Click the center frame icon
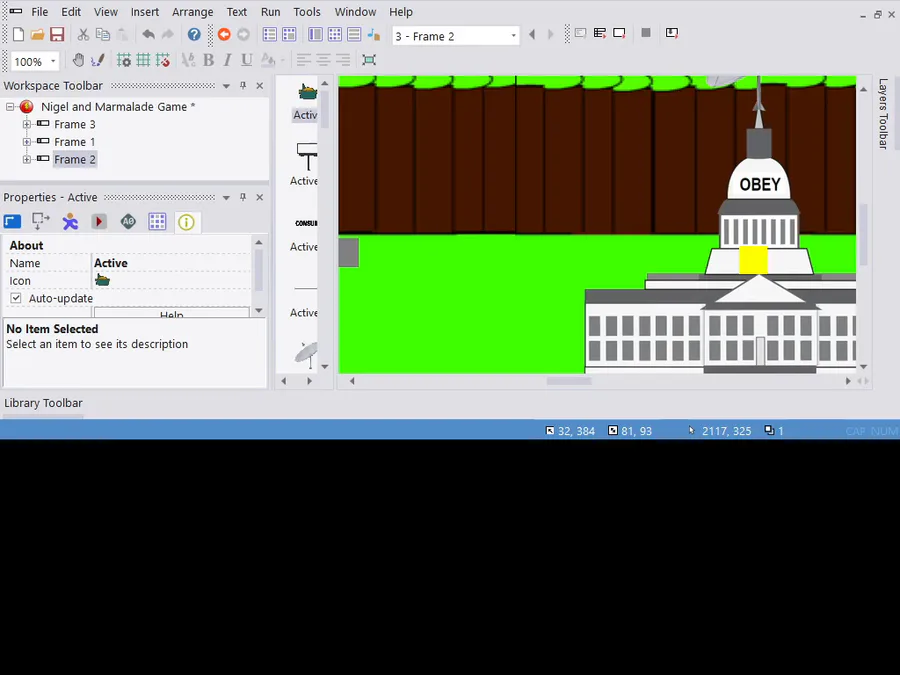Screen dimensions: 900x675 pyautogui.click(x=369, y=60)
